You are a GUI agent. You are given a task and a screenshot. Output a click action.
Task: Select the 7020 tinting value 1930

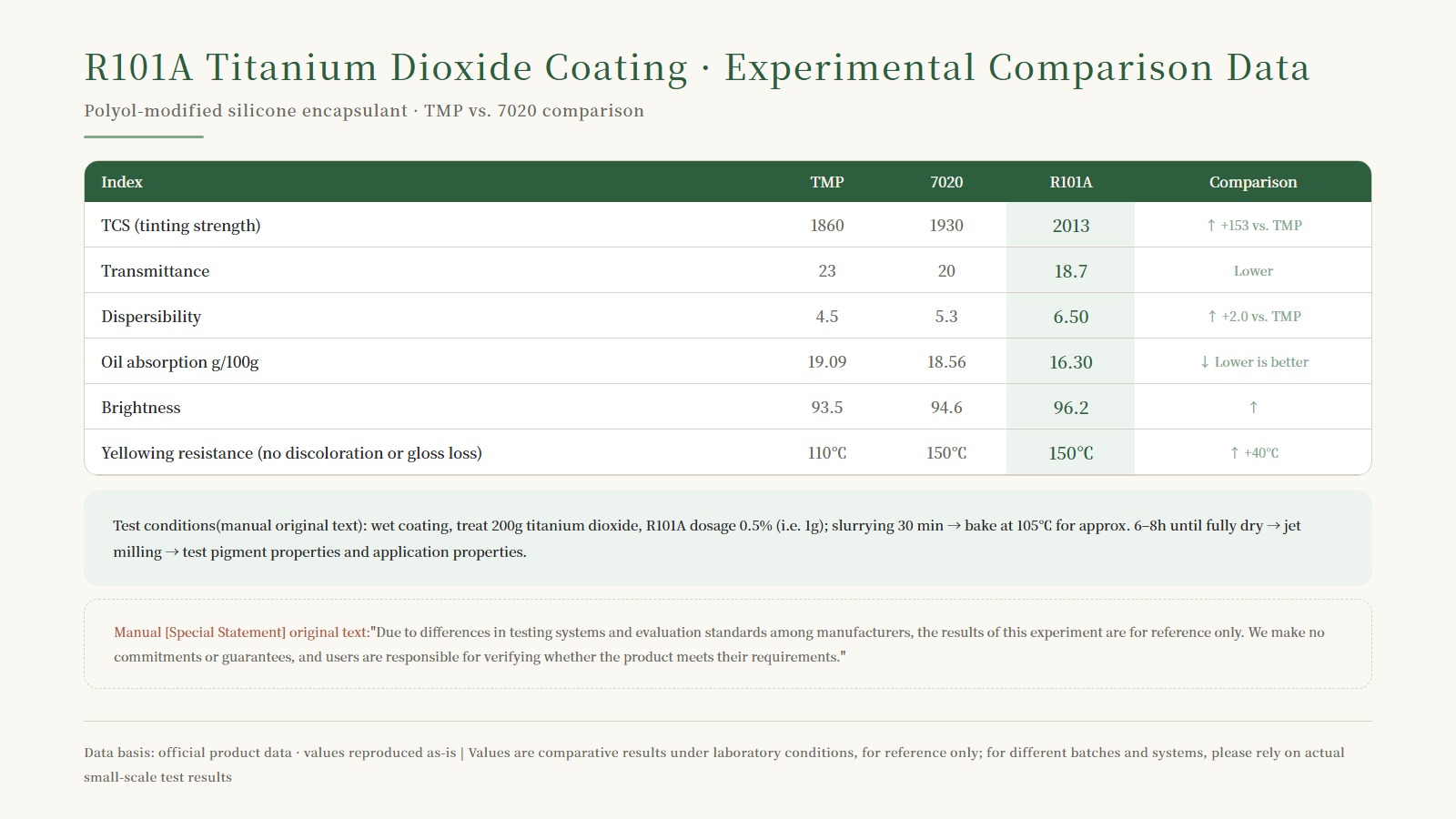946,226
